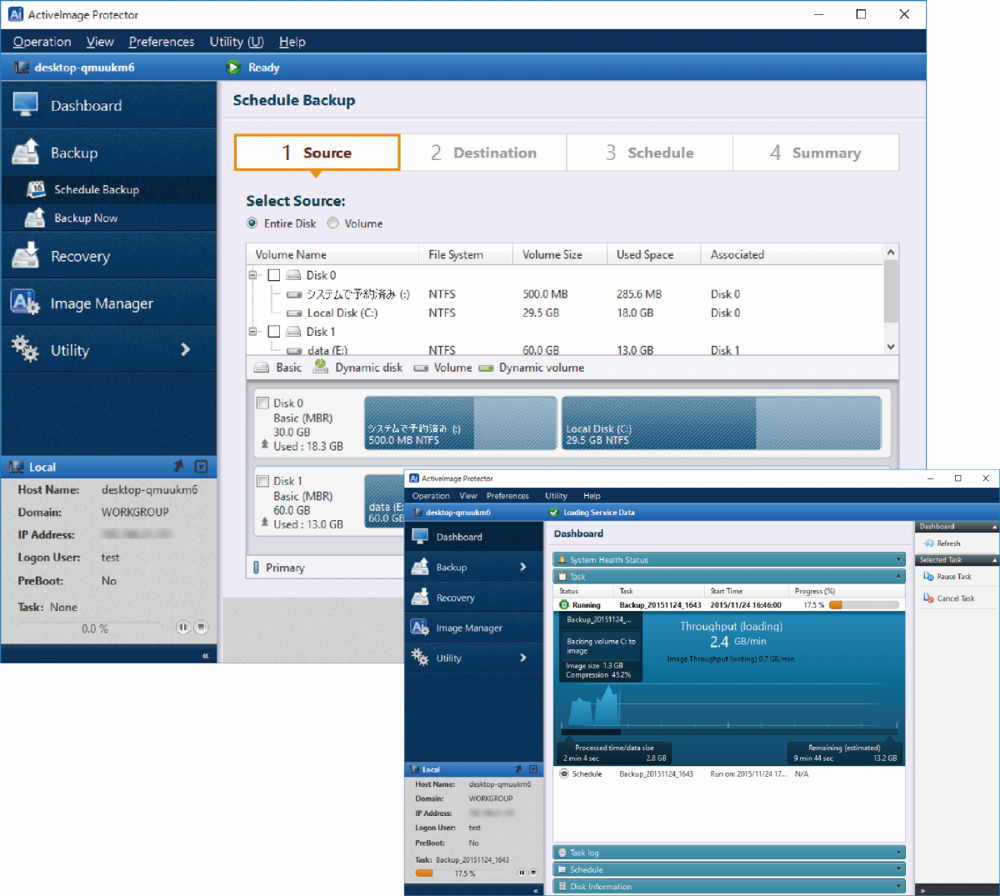Image resolution: width=1000 pixels, height=896 pixels.
Task: Open the Help menu in the Dashboard window
Action: click(x=591, y=496)
